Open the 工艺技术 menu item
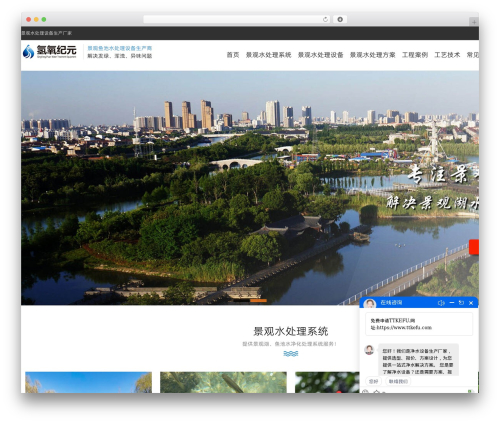Viewport: 500px width, 423px height. (x=447, y=55)
